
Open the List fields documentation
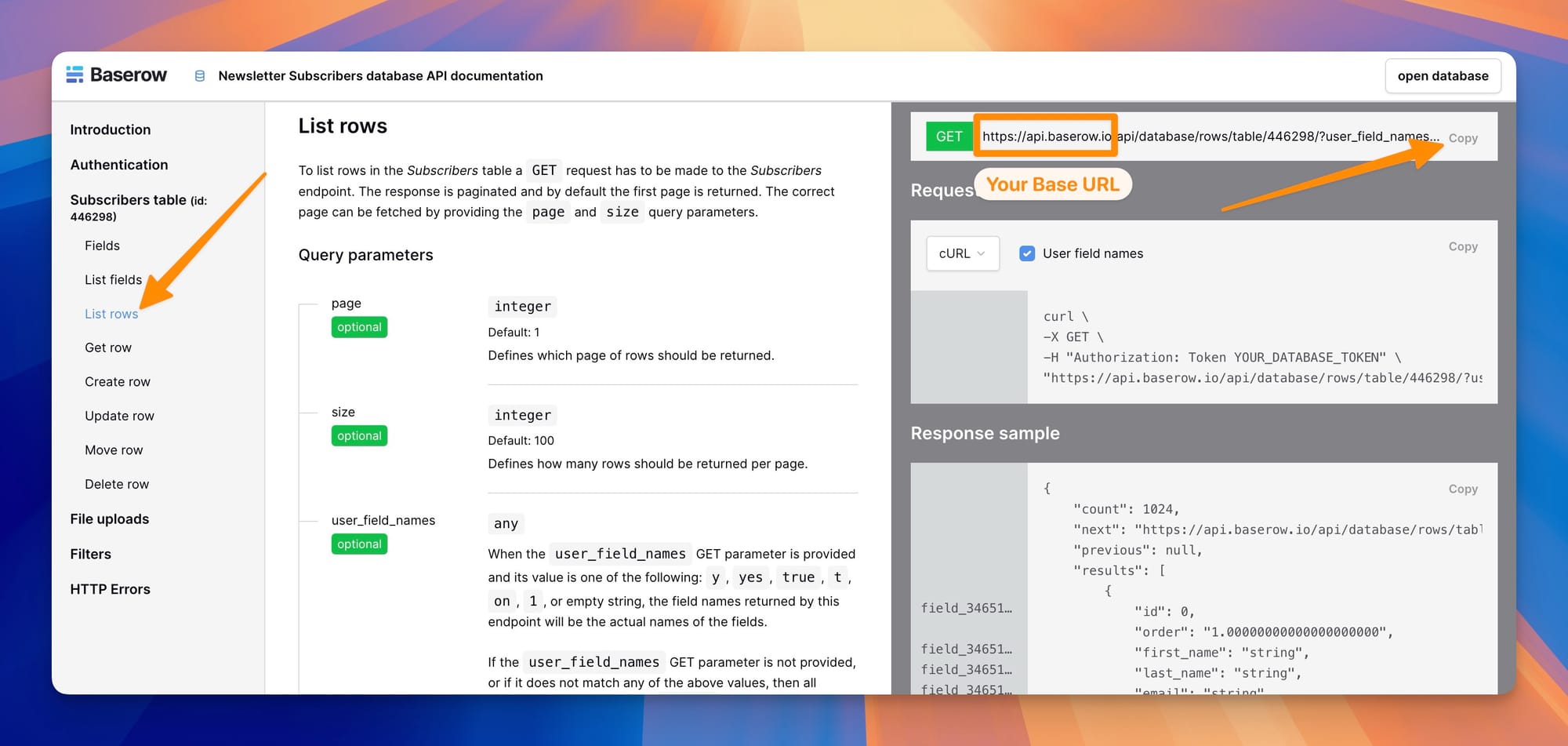pos(113,279)
